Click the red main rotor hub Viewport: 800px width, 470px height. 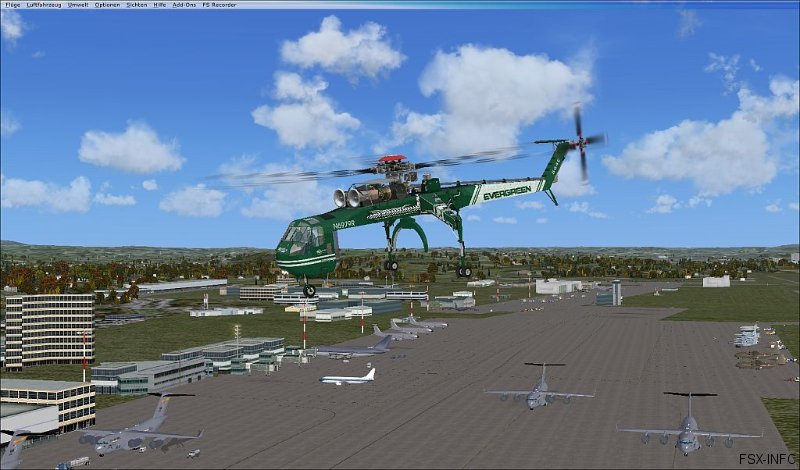pyautogui.click(x=392, y=159)
